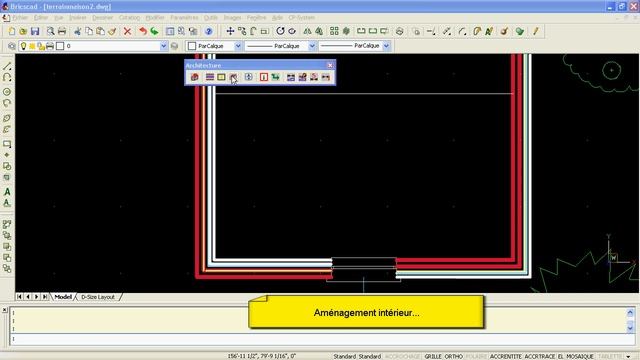Click the next layout tab arrow

tap(36, 297)
